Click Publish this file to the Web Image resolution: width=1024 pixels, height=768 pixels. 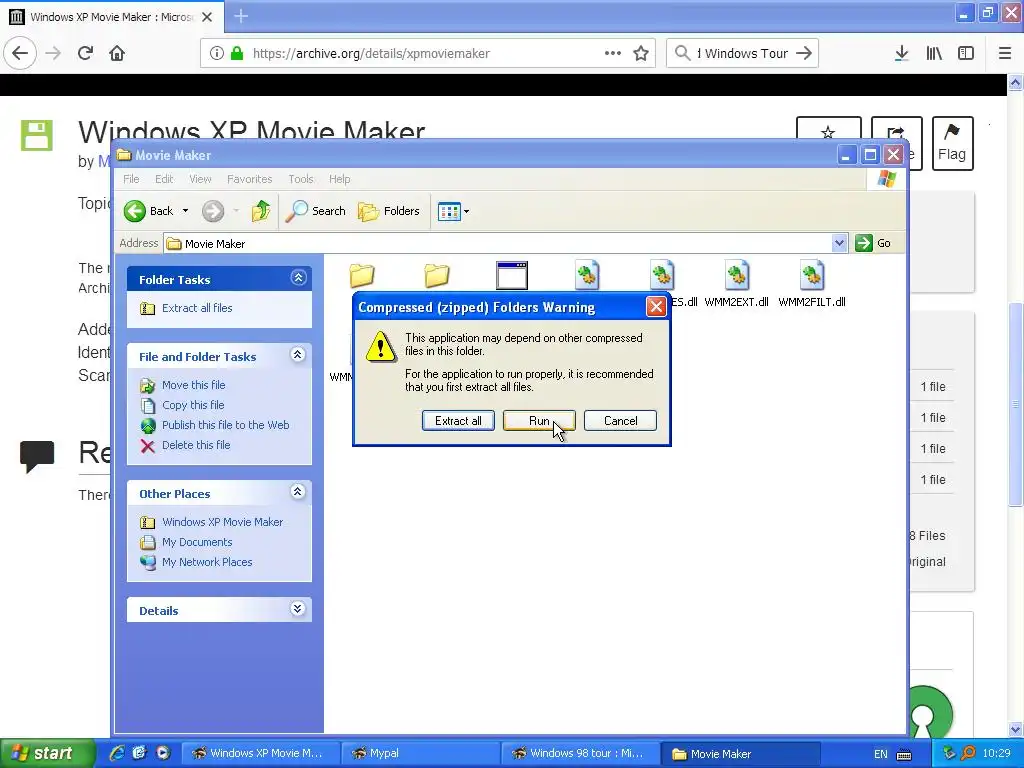225,424
